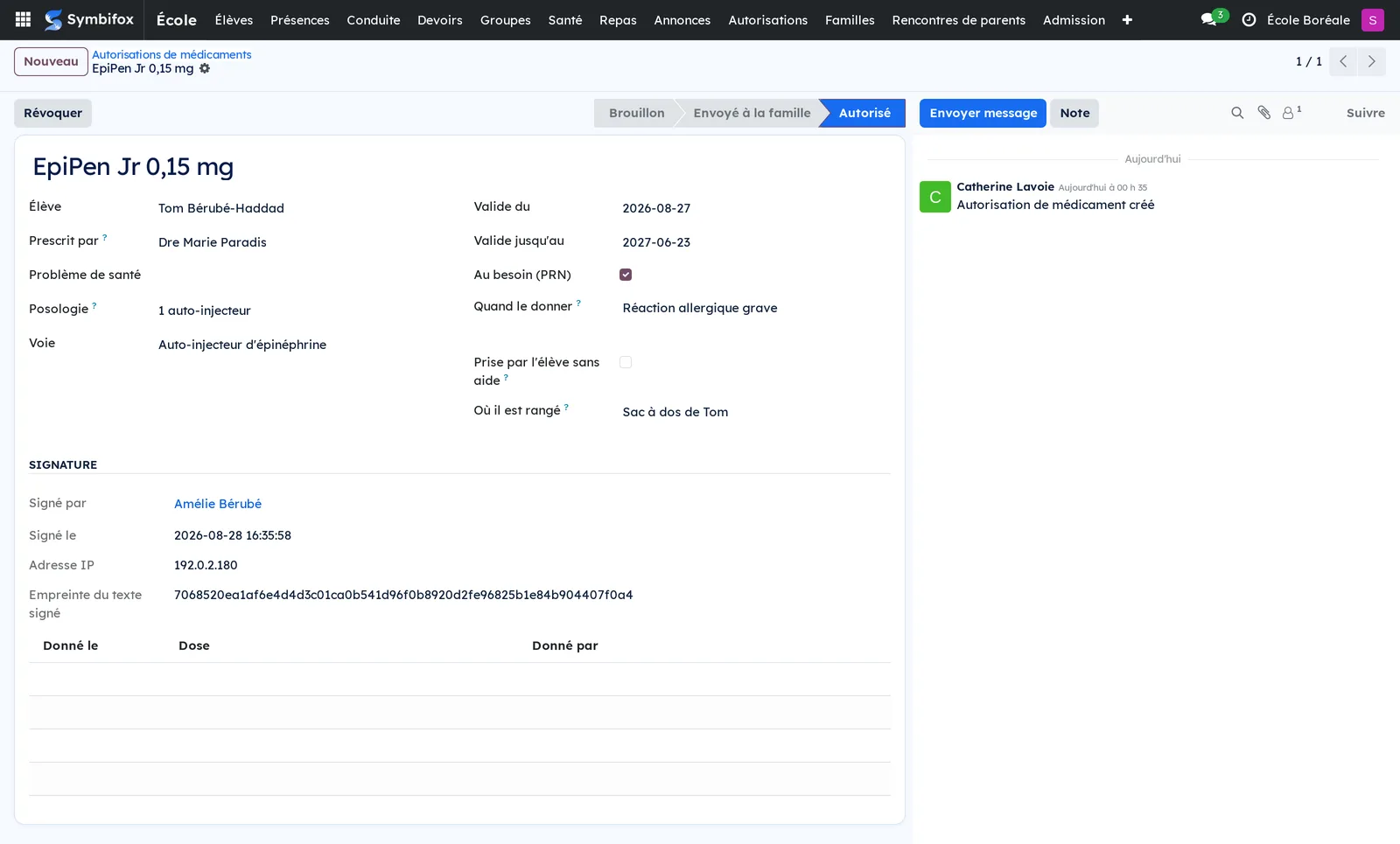
Task: Open the record actions gear menu
Action: click(x=205, y=68)
